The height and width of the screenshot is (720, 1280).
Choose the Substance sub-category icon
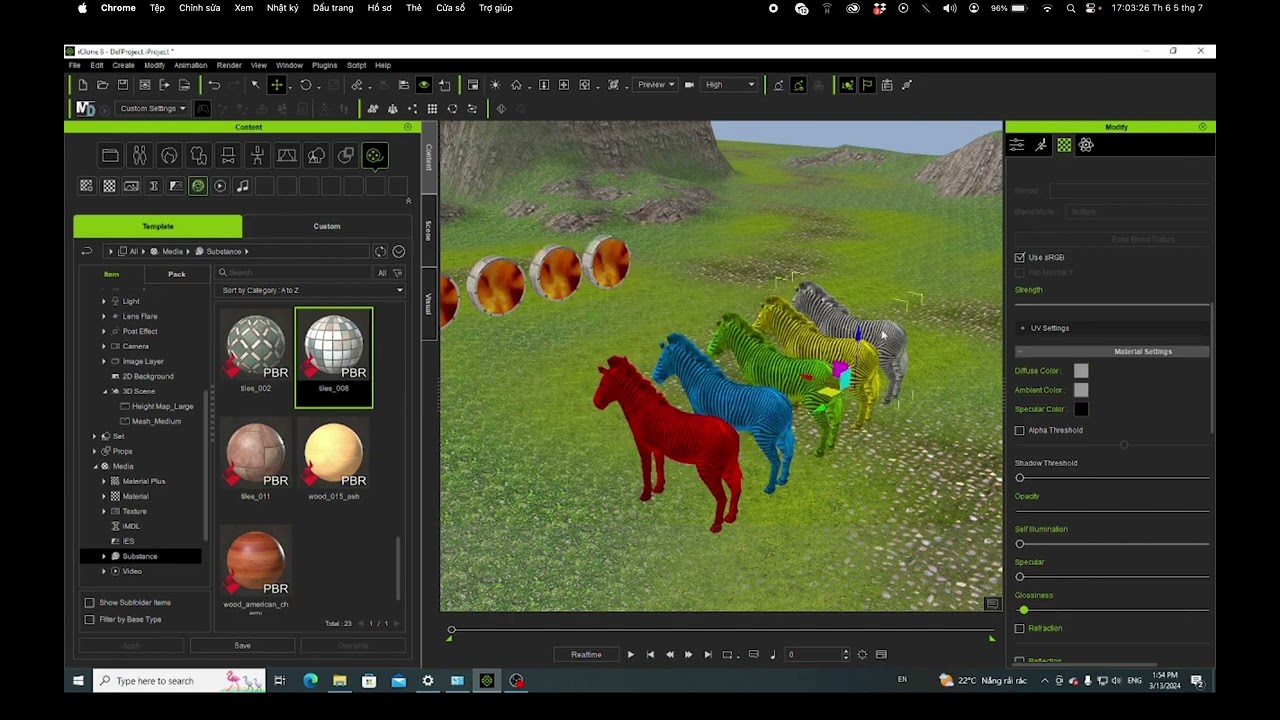click(x=198, y=186)
